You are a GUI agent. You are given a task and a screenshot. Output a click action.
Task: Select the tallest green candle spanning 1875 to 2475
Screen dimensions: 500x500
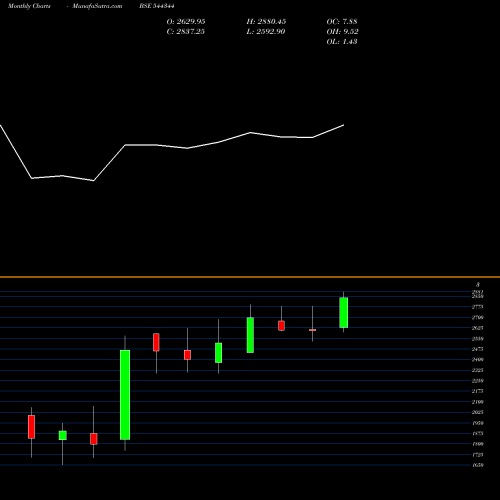125,395
